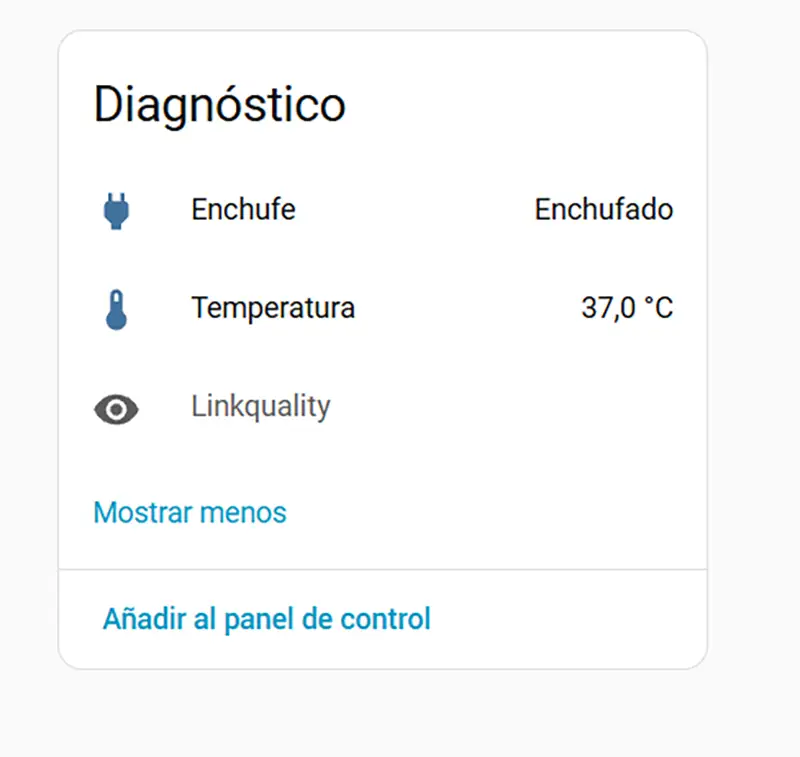
Task: Click the Enchufado state text
Action: click(x=604, y=210)
